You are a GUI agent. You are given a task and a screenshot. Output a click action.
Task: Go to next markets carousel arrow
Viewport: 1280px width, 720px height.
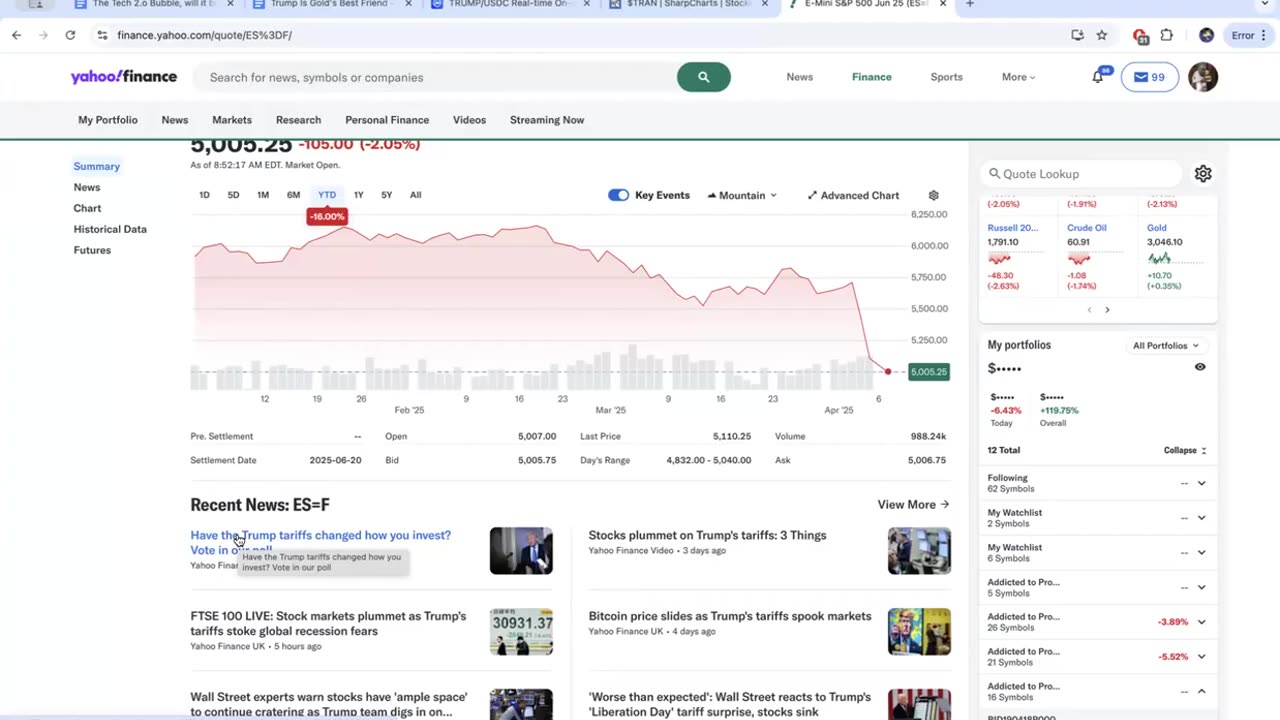coord(1107,310)
